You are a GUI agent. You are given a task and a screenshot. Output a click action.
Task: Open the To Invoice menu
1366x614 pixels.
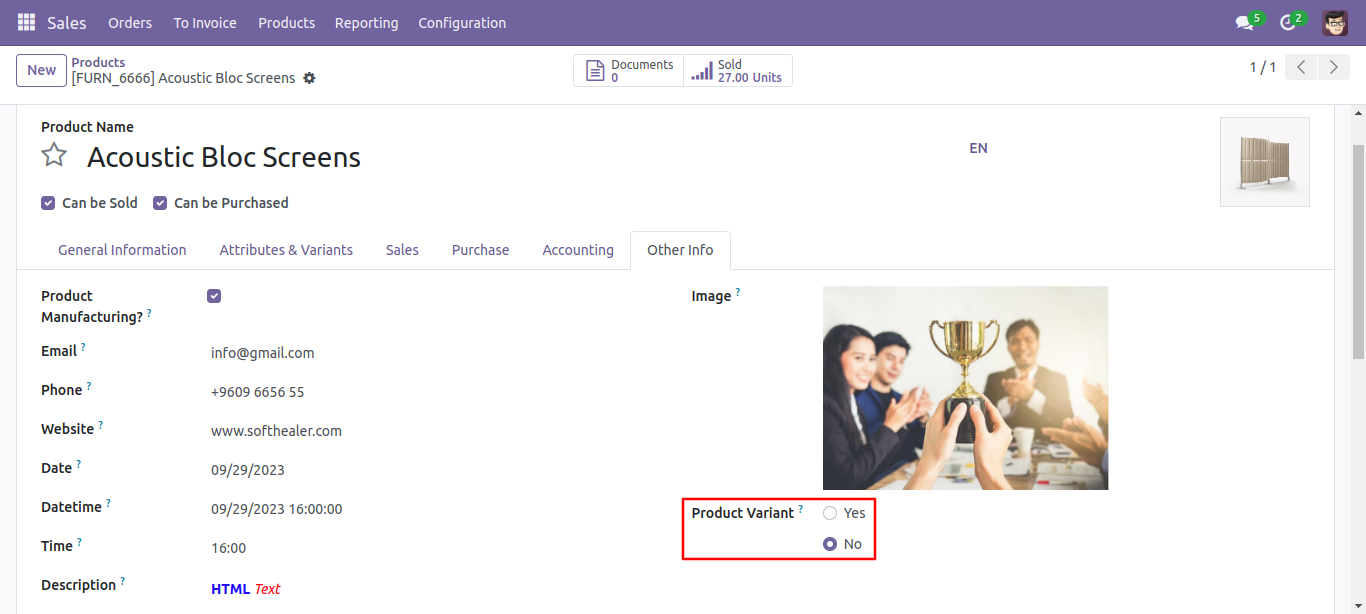coord(205,22)
